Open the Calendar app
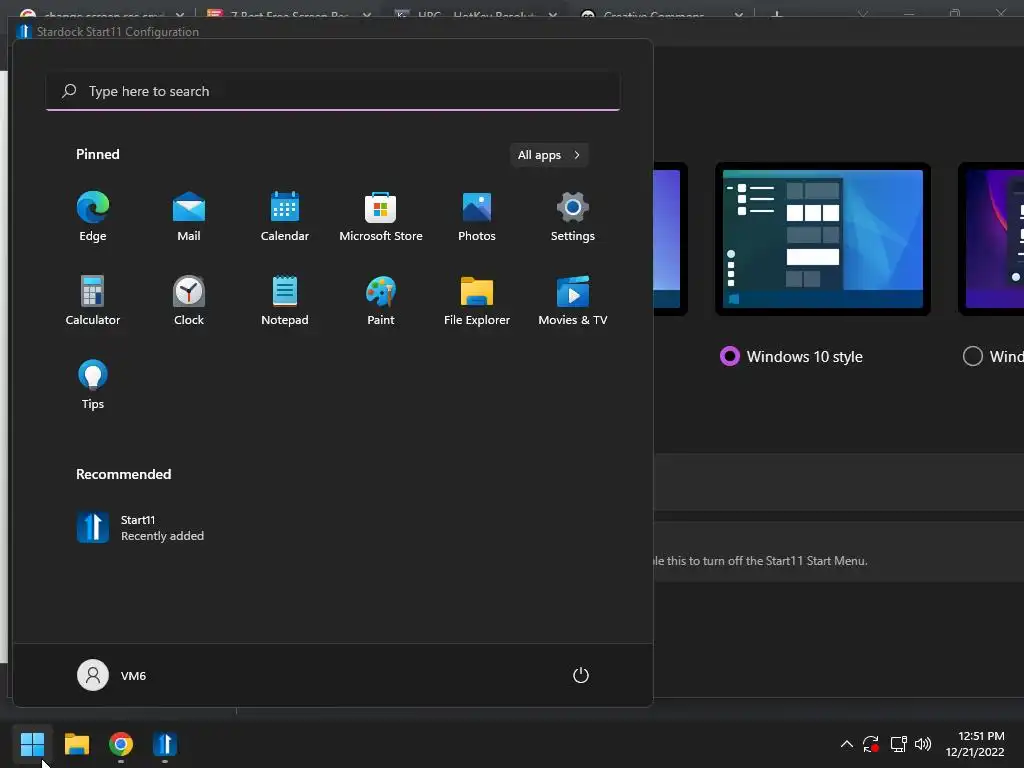 [285, 217]
